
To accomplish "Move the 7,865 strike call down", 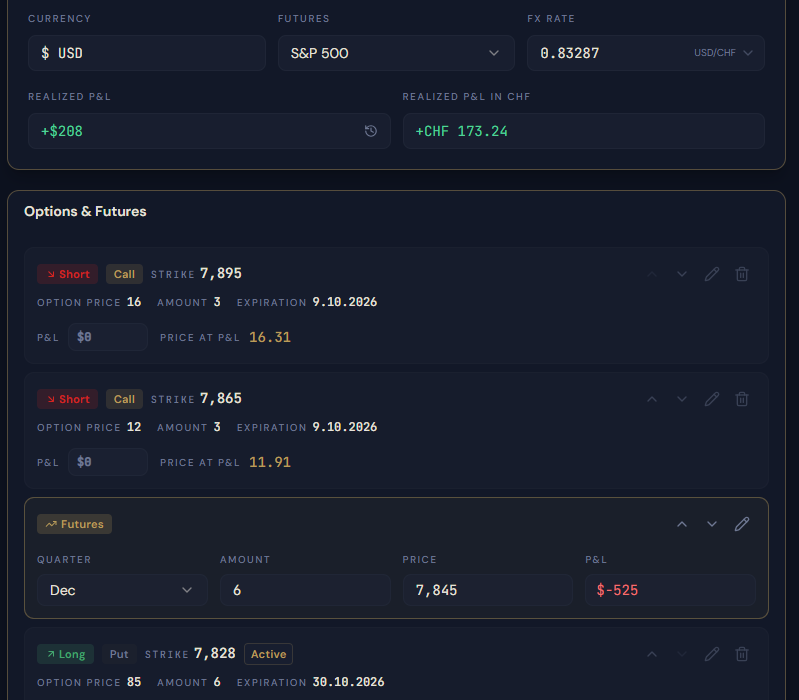I will 682,399.
